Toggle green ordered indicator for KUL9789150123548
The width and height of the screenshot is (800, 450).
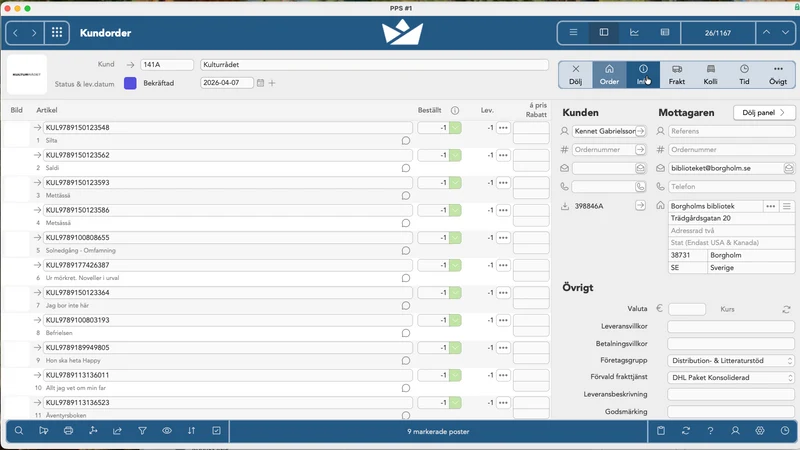pyautogui.click(x=455, y=128)
